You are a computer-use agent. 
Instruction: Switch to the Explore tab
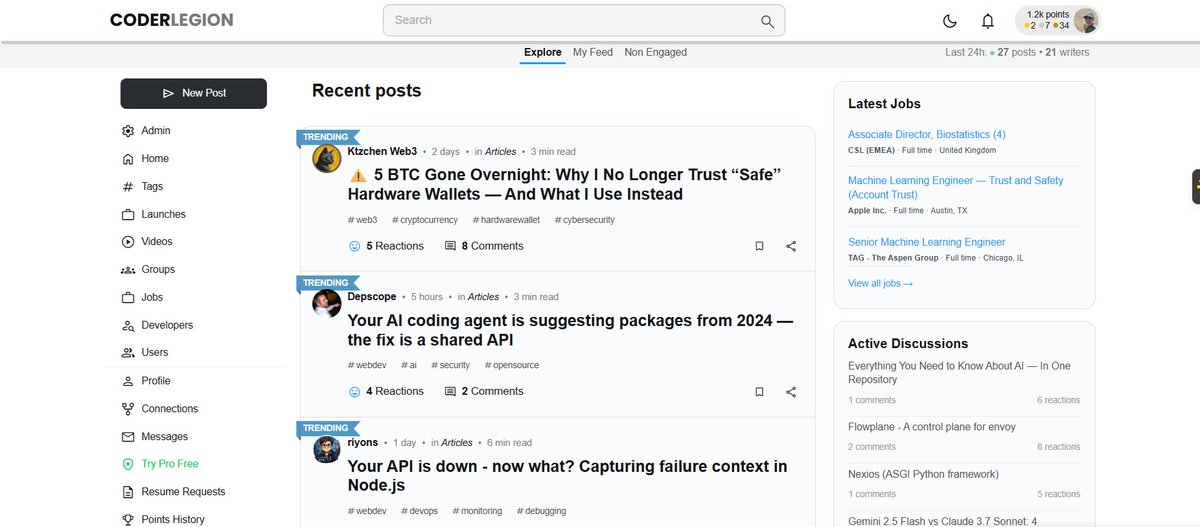[x=542, y=52]
